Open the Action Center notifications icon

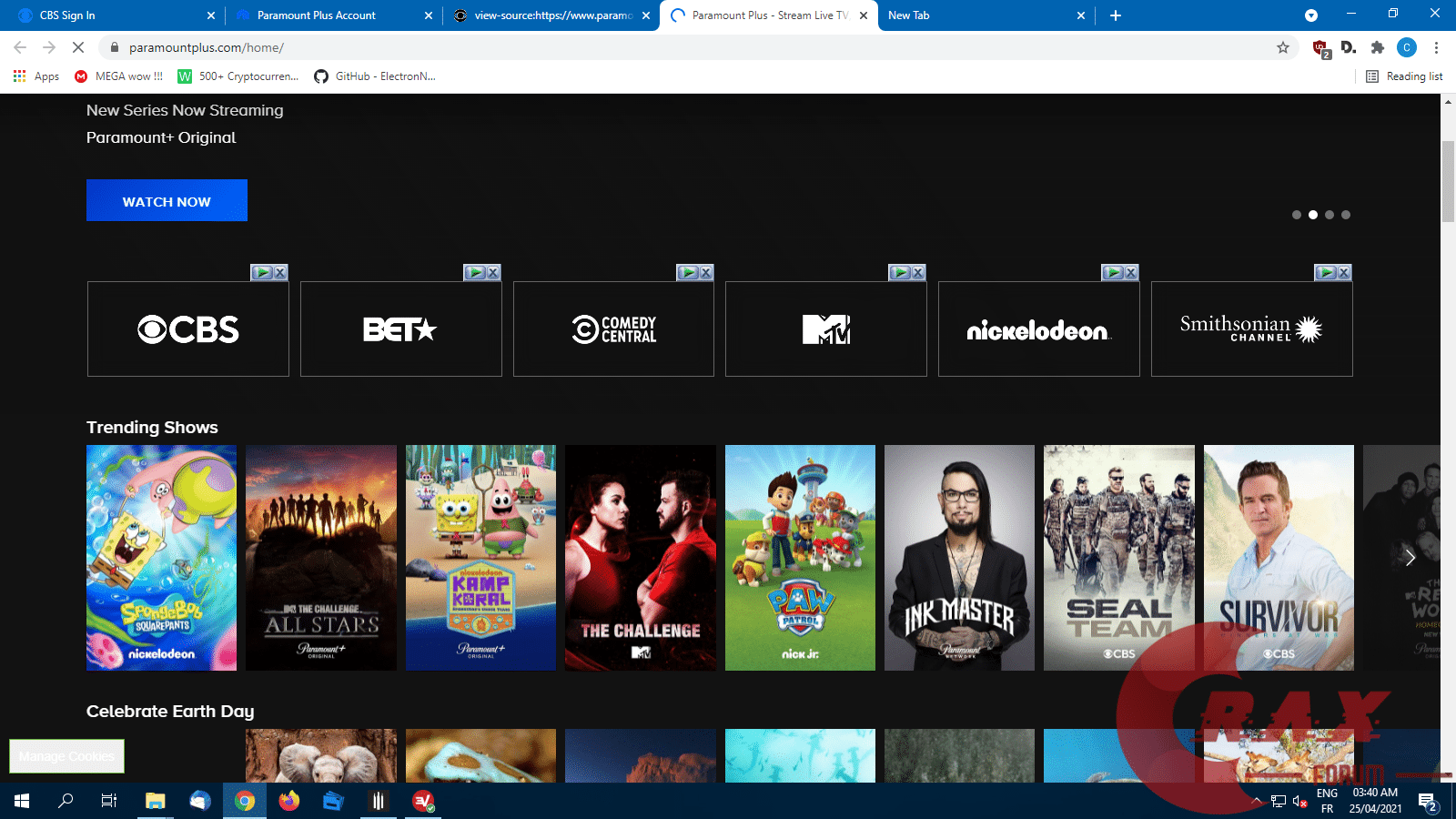pos(1427,802)
